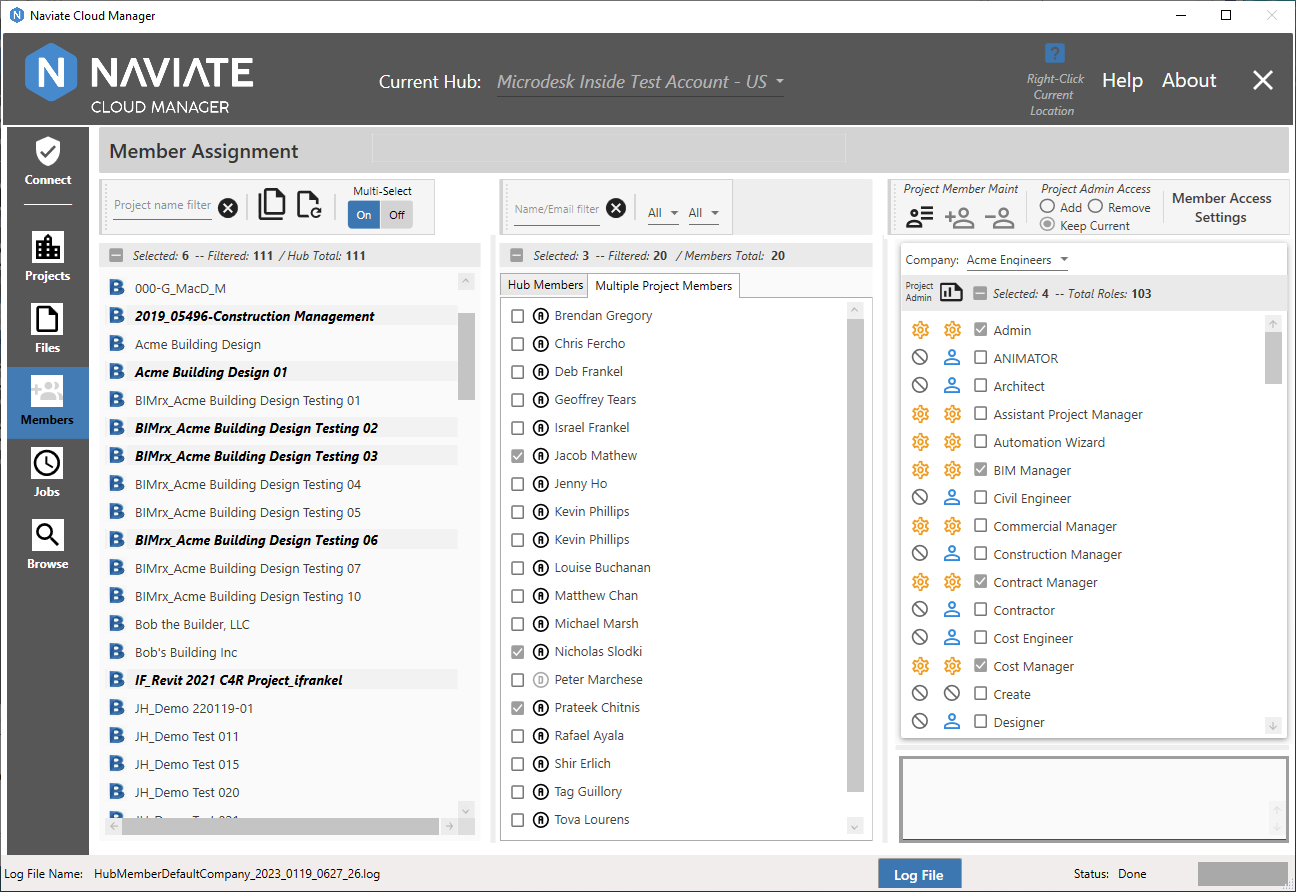Image resolution: width=1296 pixels, height=892 pixels.
Task: Select project JH_Demo Test 015
Action: [187, 764]
